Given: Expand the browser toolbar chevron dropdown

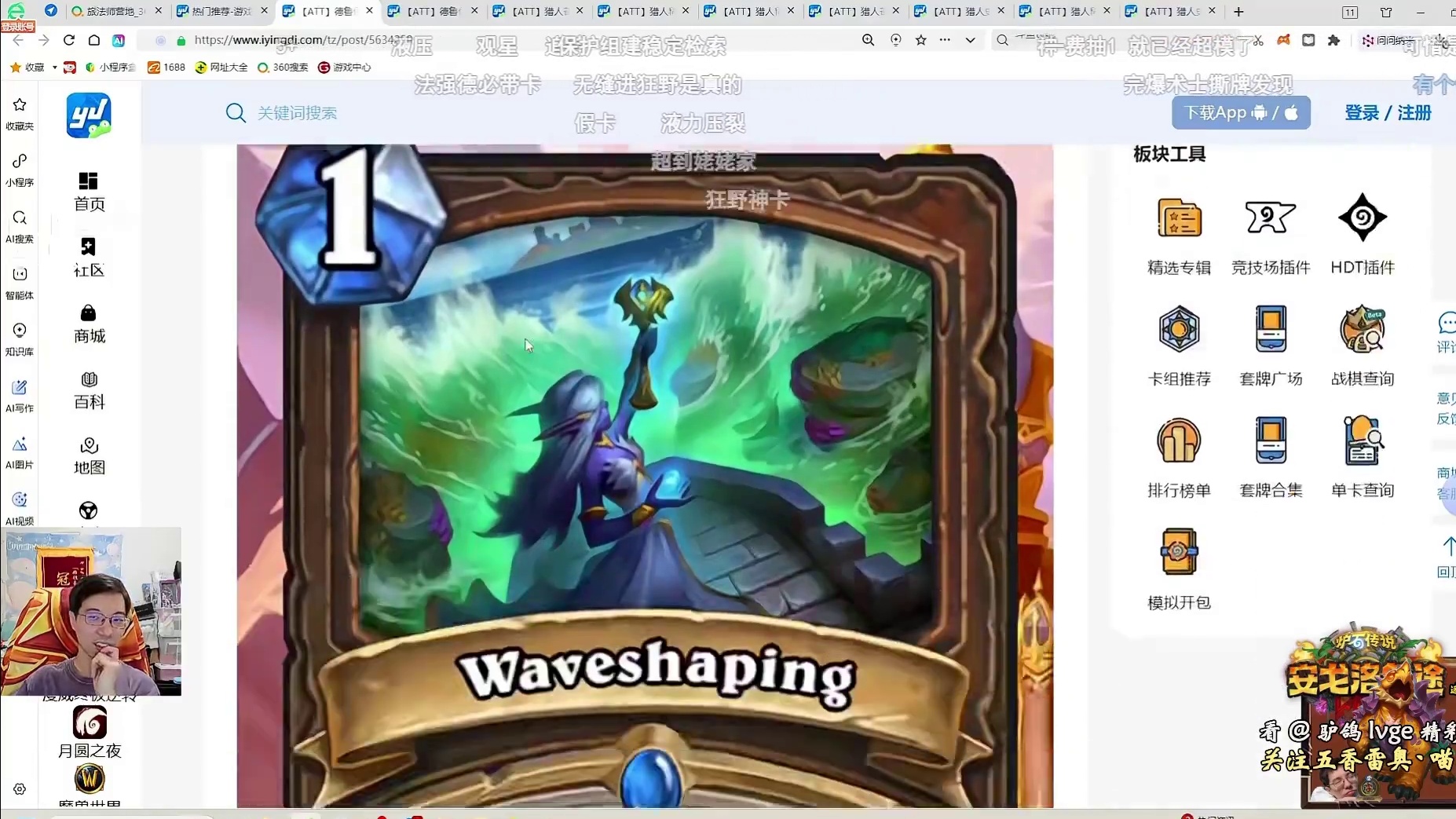Looking at the screenshot, I should coord(970,40).
